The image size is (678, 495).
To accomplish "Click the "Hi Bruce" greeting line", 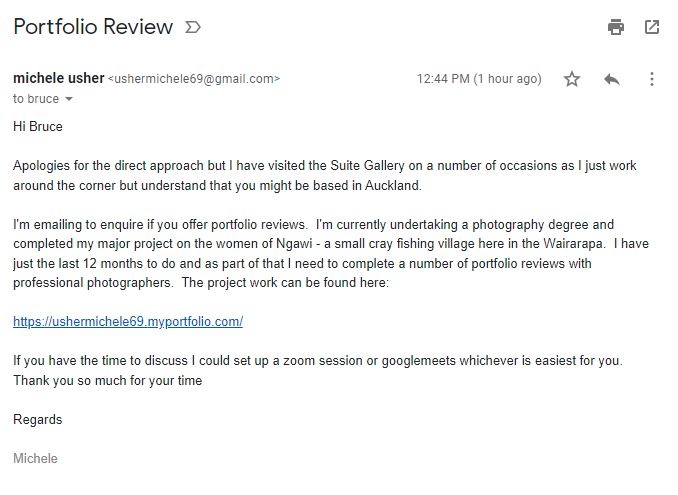I will click(38, 127).
